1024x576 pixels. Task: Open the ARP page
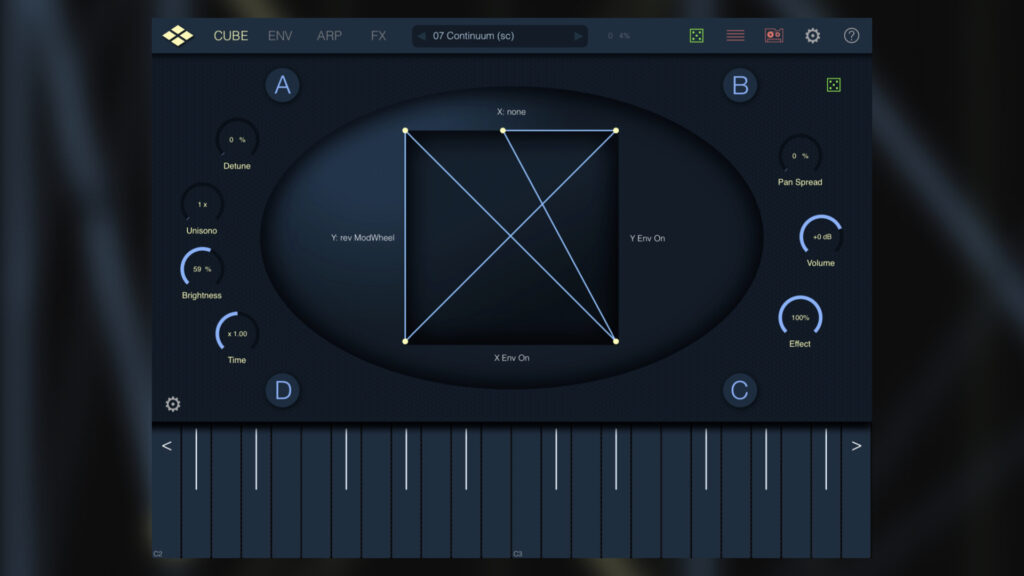[x=331, y=35]
